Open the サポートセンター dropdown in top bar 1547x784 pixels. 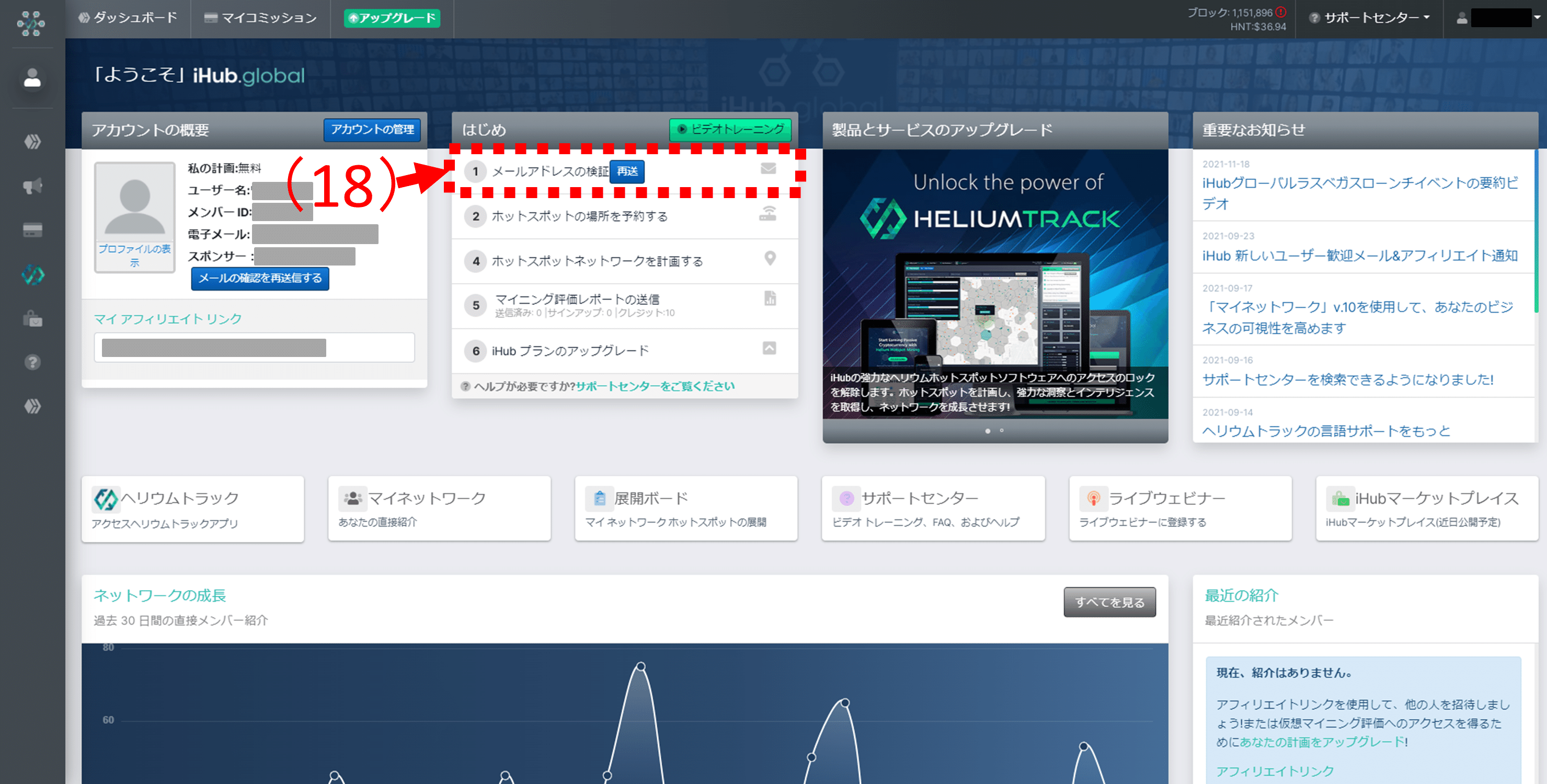coord(1369,18)
